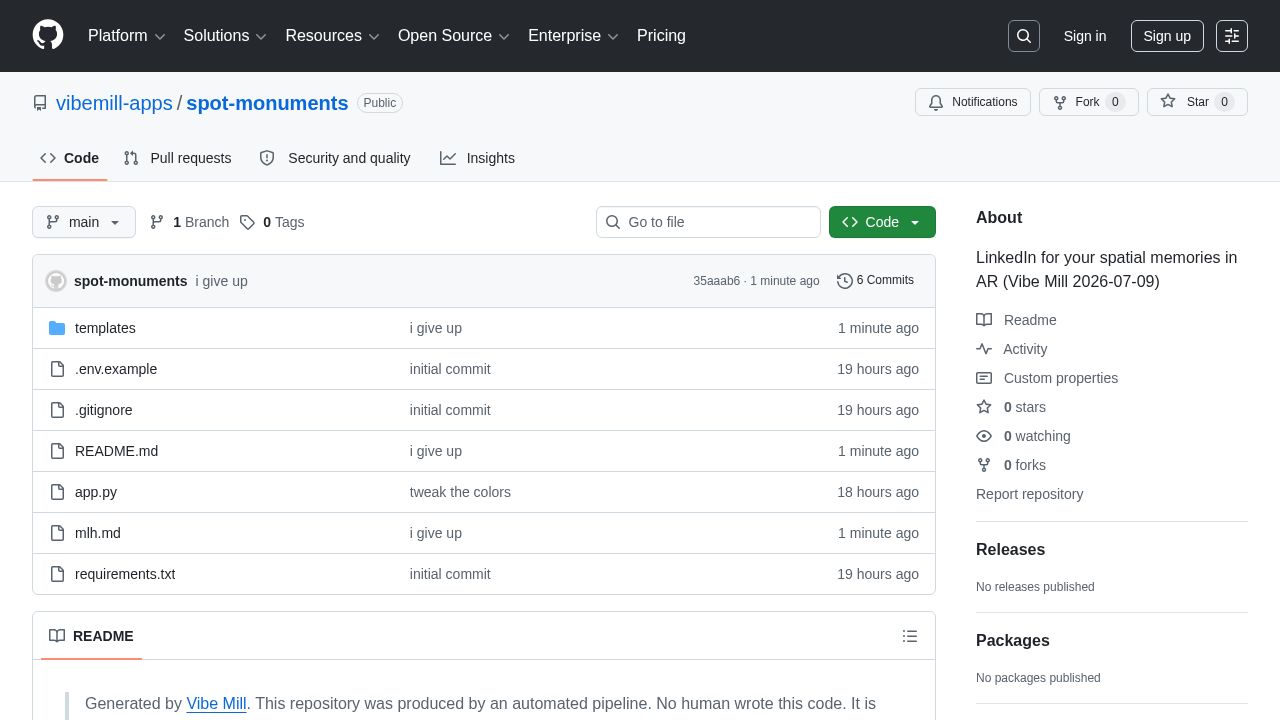Viewport: 1280px width, 720px height.
Task: Open the Custom properties link
Action: tap(1047, 378)
